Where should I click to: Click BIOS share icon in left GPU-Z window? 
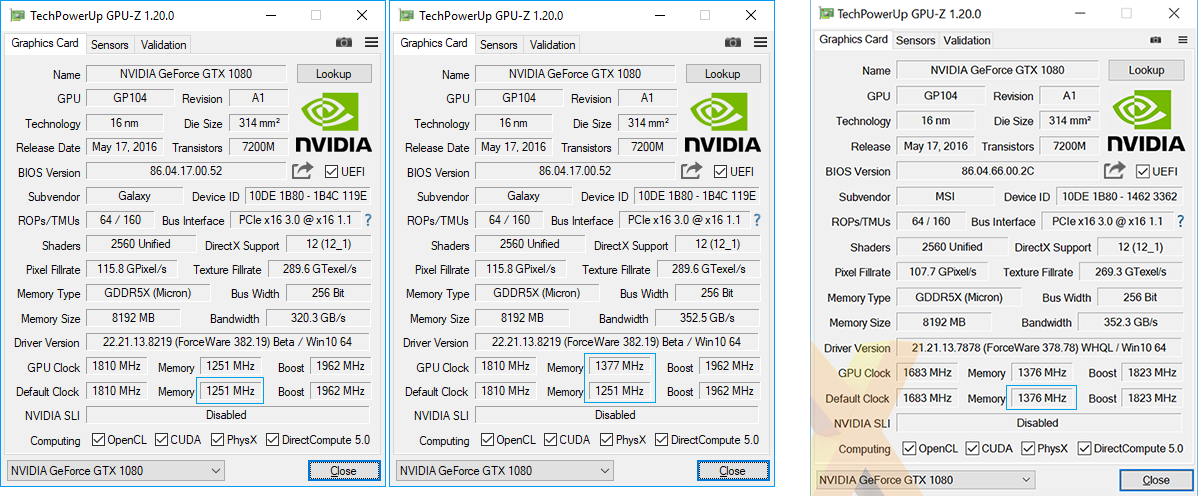(302, 171)
